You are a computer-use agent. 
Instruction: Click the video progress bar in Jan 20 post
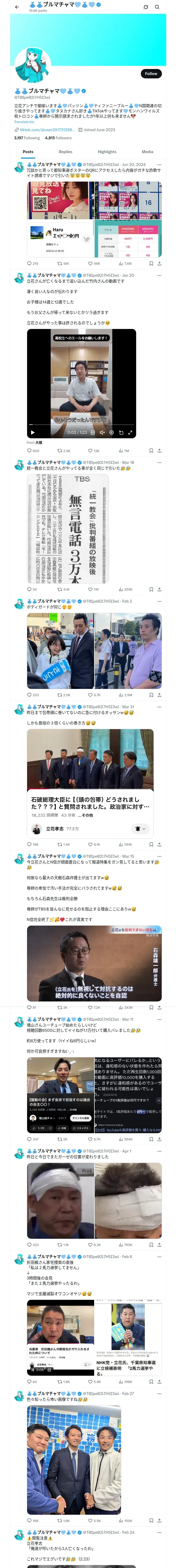pyautogui.click(x=81, y=425)
